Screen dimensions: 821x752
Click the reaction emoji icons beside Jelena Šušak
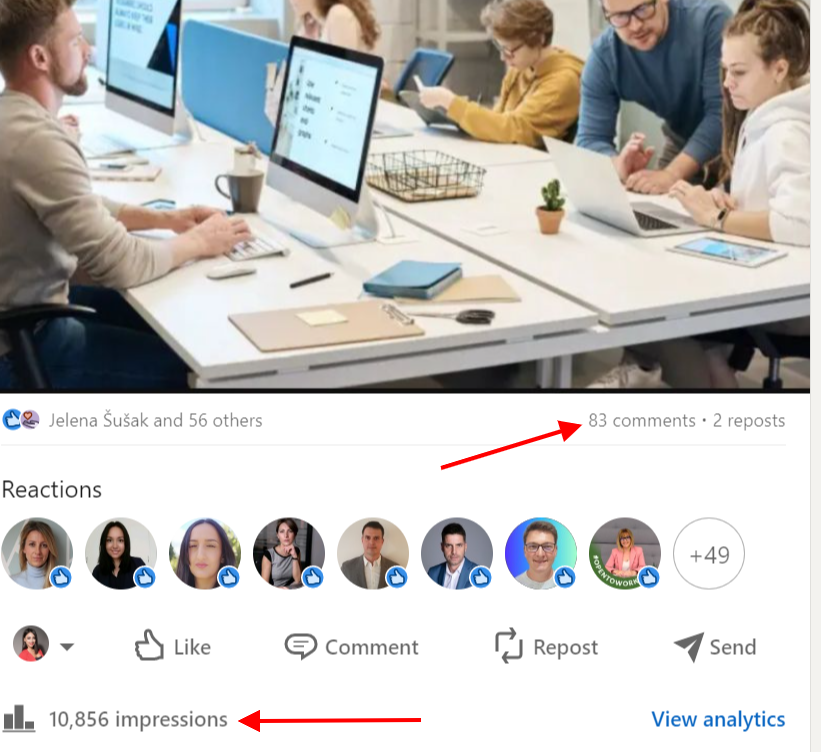(x=21, y=419)
